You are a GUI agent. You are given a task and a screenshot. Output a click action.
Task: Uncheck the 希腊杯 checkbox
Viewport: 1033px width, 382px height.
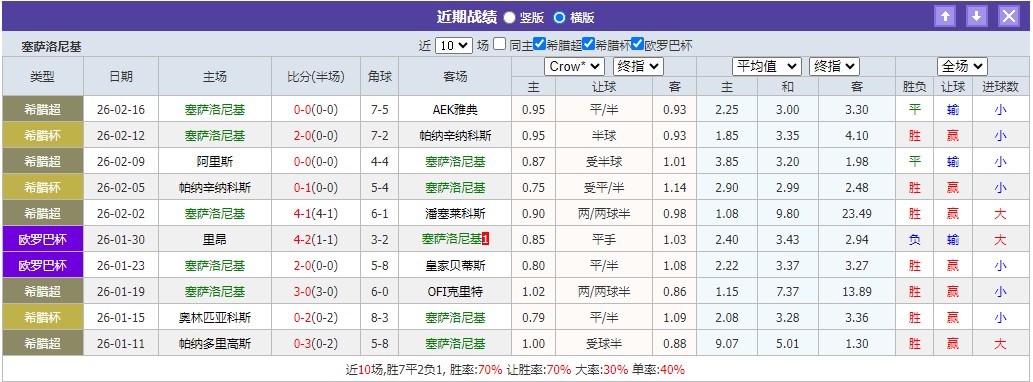(589, 45)
